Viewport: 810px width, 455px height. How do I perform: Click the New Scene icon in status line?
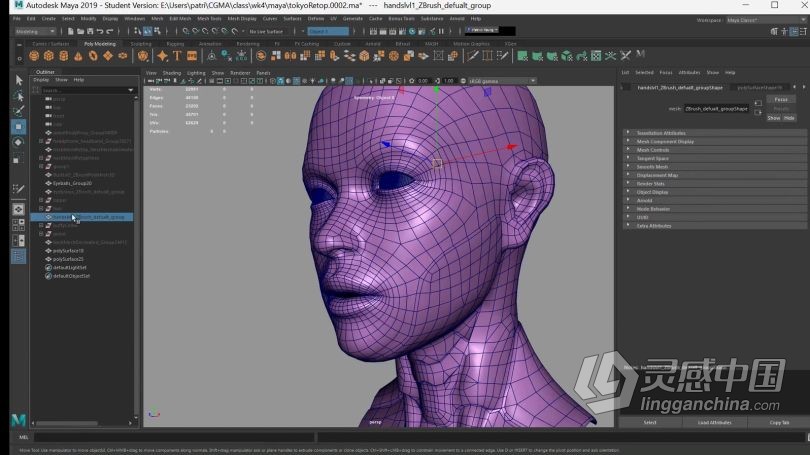pyautogui.click(x=70, y=32)
